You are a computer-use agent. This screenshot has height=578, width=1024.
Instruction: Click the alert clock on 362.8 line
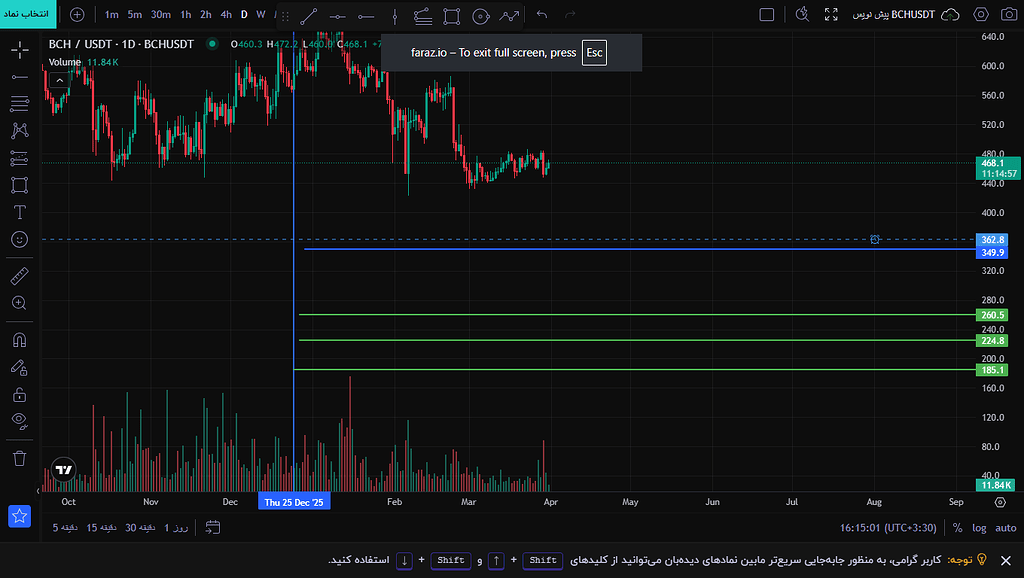(875, 240)
